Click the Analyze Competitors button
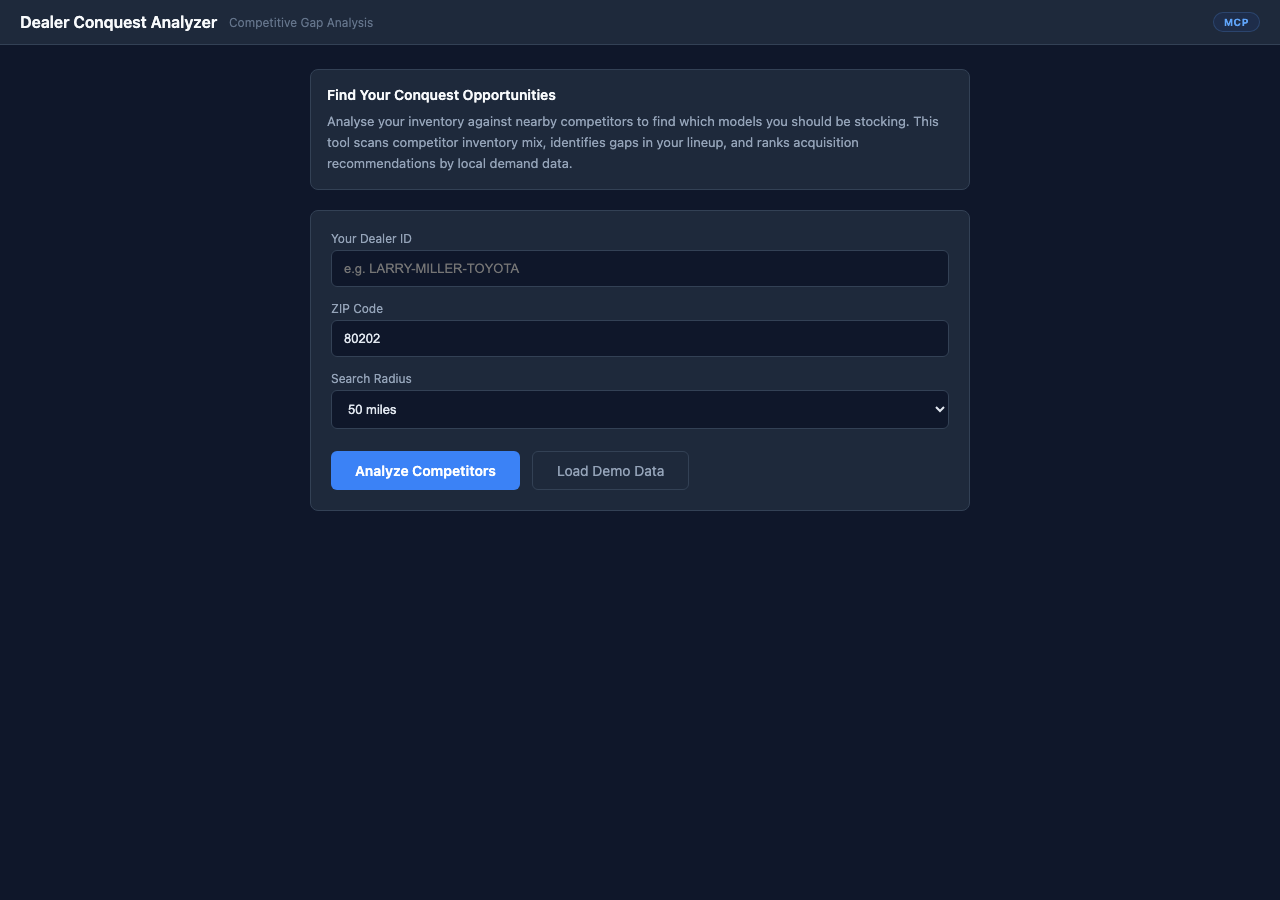The height and width of the screenshot is (900, 1280). 425,470
